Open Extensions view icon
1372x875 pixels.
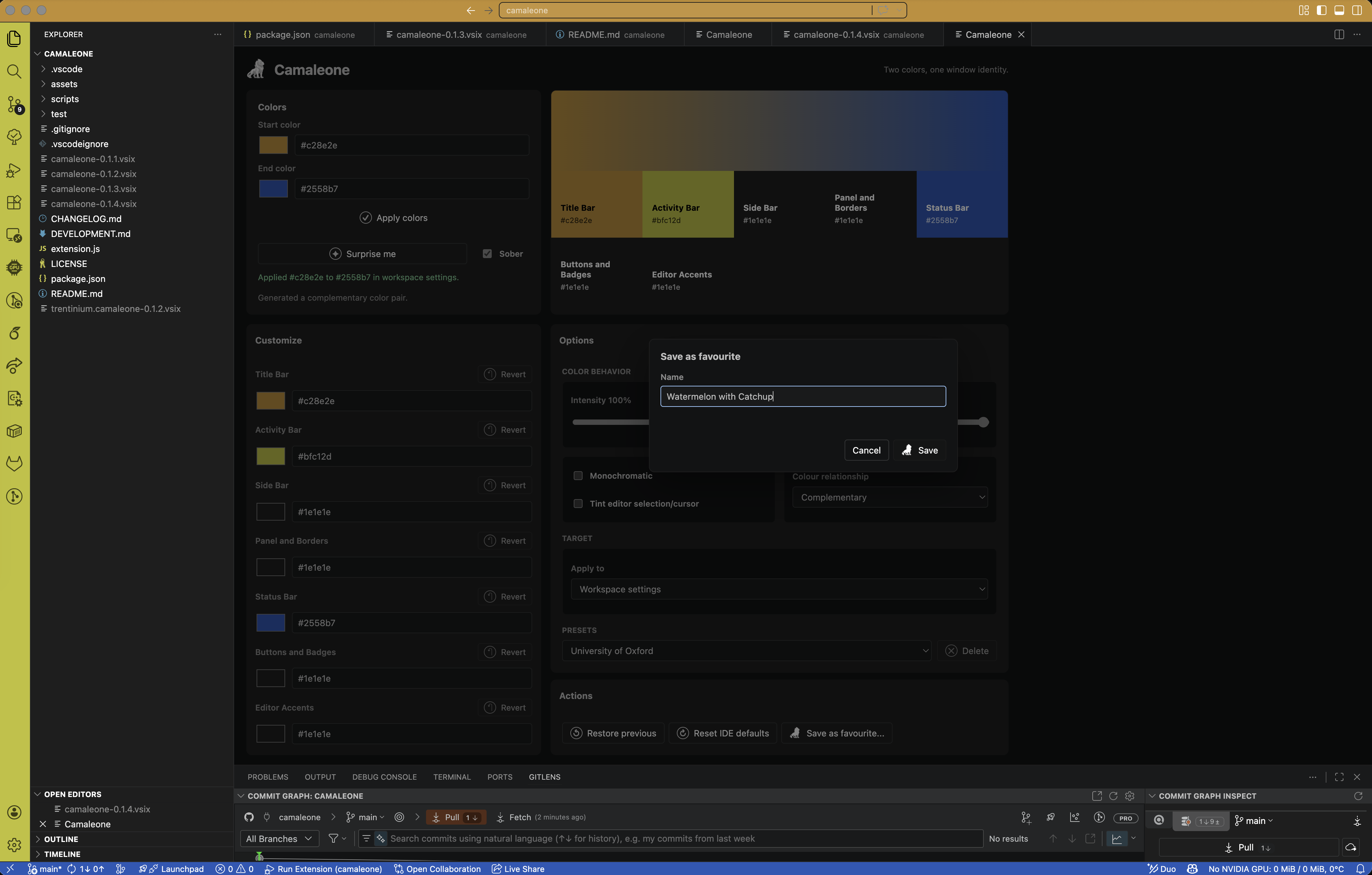14,202
